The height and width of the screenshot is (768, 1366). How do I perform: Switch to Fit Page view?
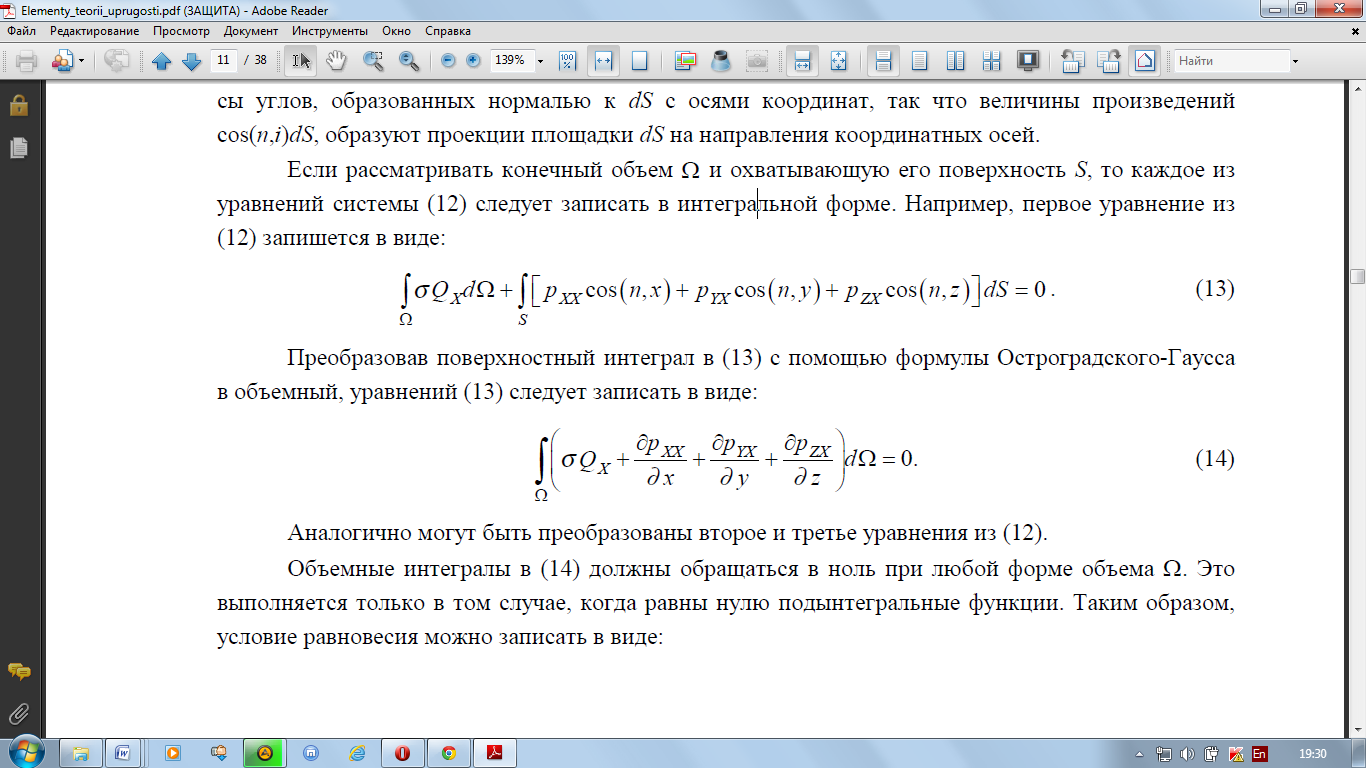pos(640,61)
